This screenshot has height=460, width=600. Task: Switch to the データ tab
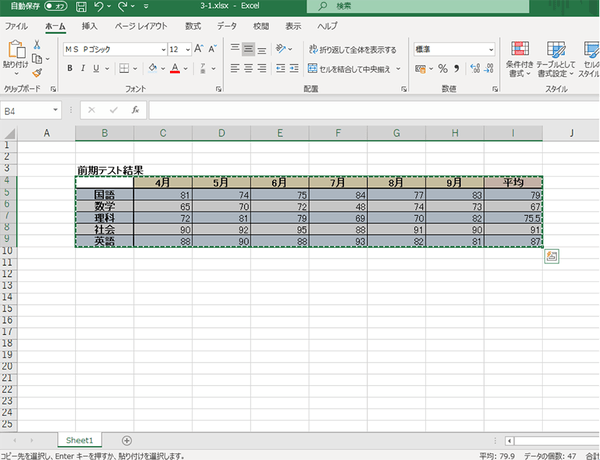point(227,25)
